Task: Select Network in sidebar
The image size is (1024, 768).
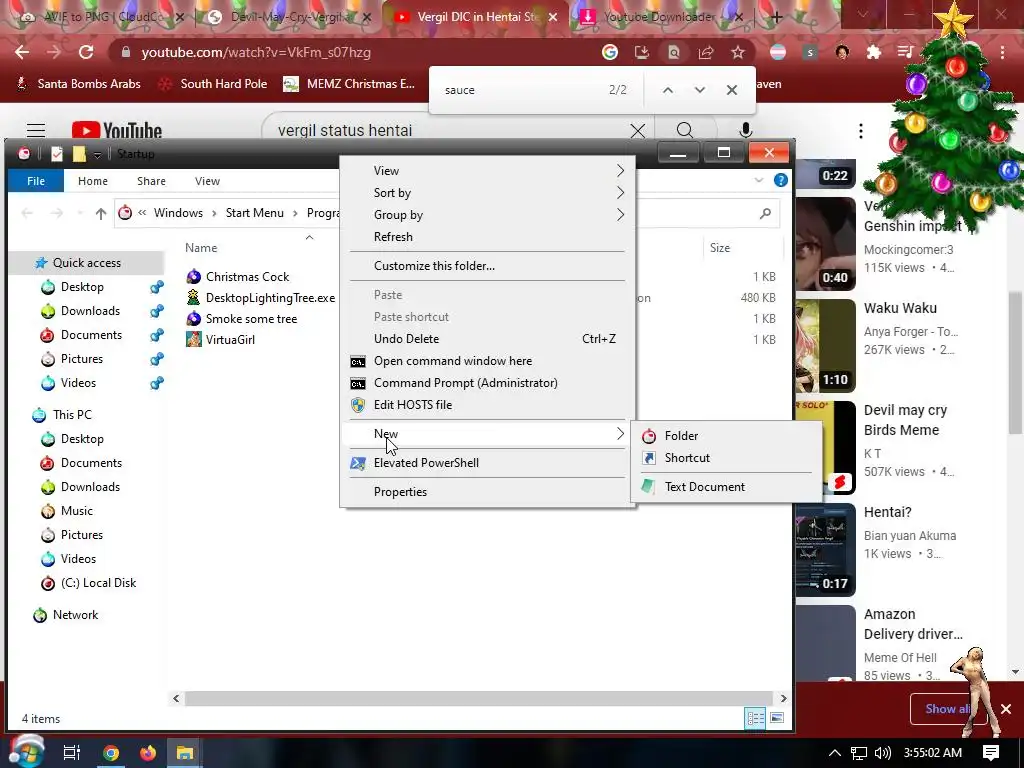Action: (x=75, y=615)
